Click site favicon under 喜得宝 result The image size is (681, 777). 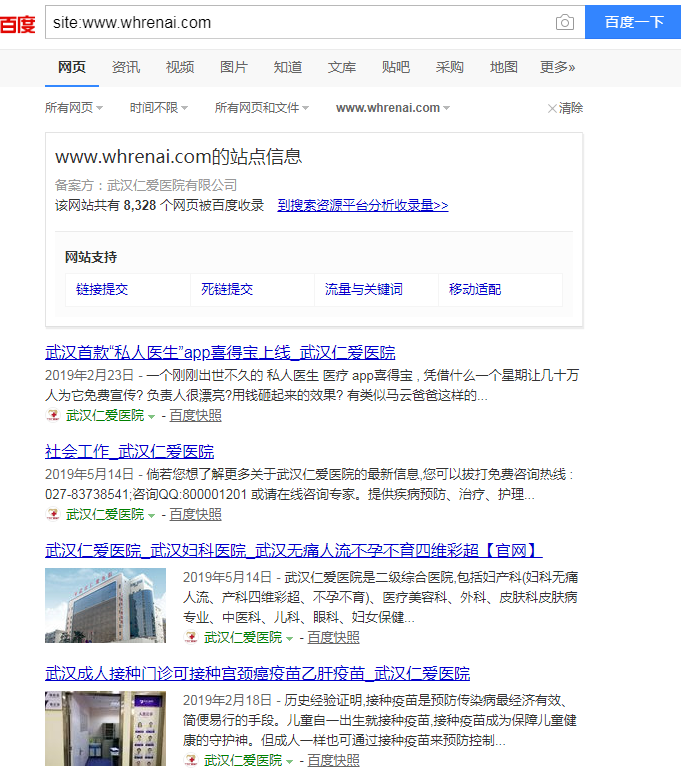(53, 415)
